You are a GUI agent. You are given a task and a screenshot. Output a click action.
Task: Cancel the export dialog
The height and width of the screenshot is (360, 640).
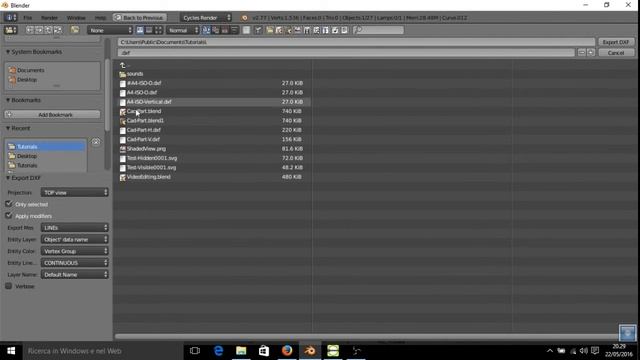pos(616,53)
